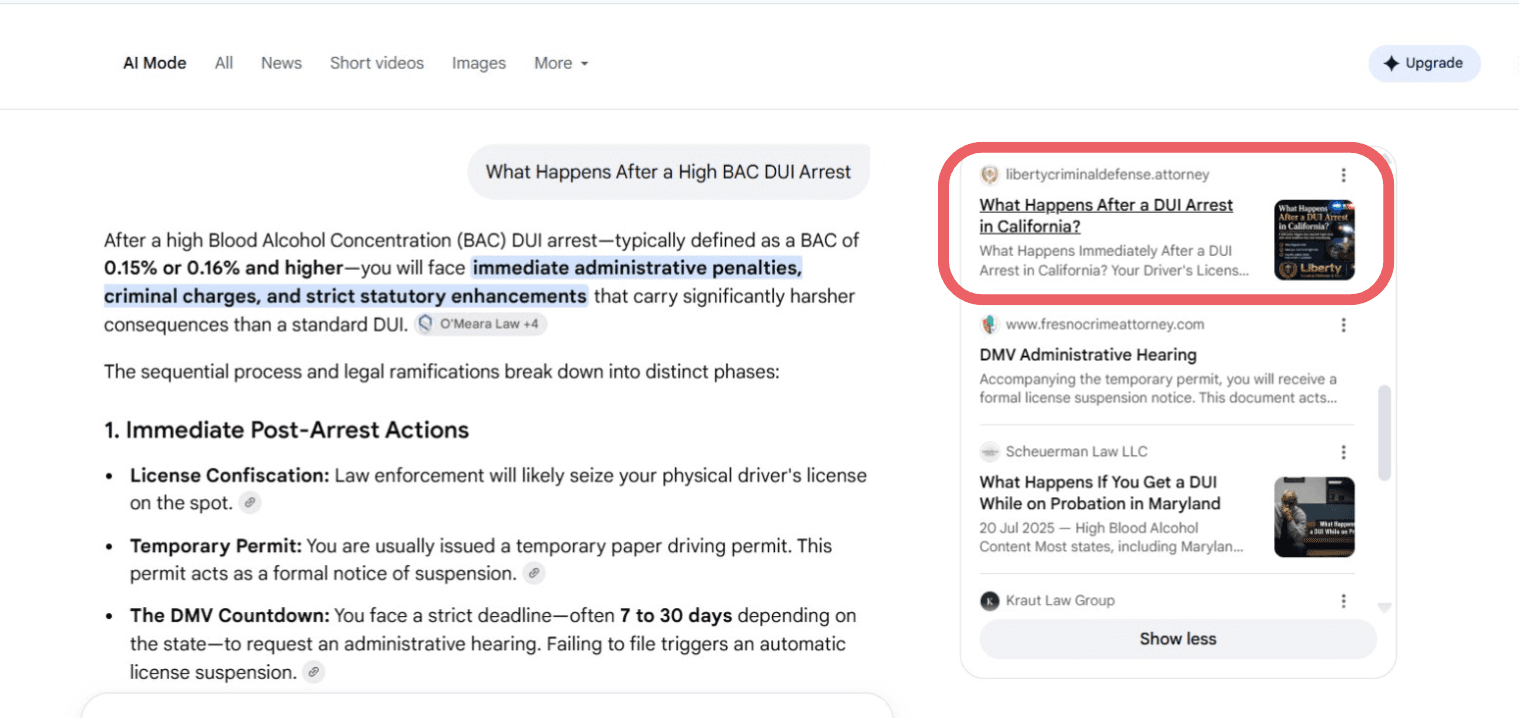
Task: Open DUI While on Probation in Maryland link
Action: (1100, 493)
